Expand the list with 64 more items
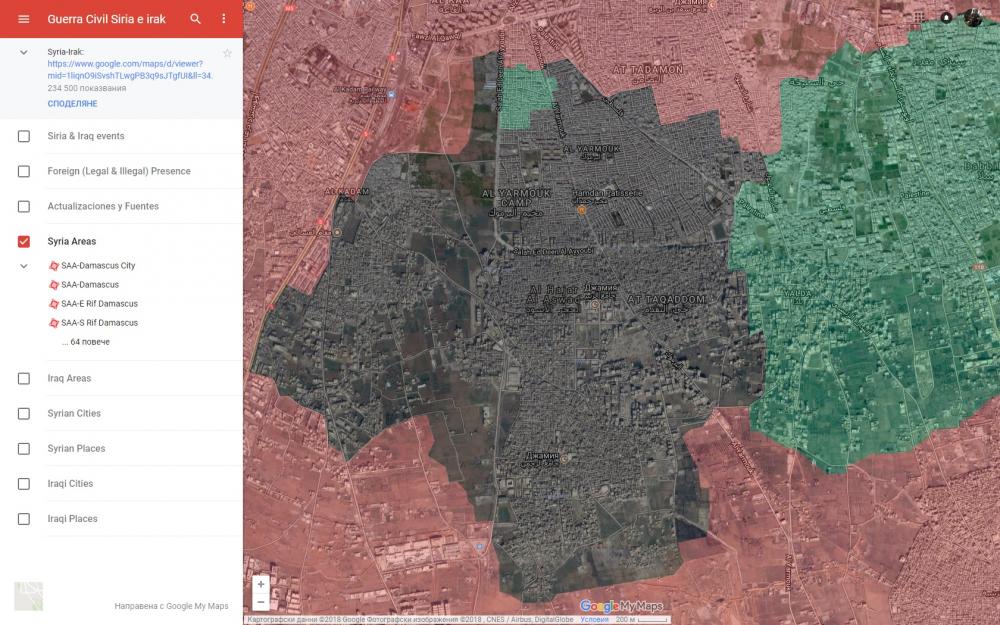The image size is (1000, 625). point(85,342)
